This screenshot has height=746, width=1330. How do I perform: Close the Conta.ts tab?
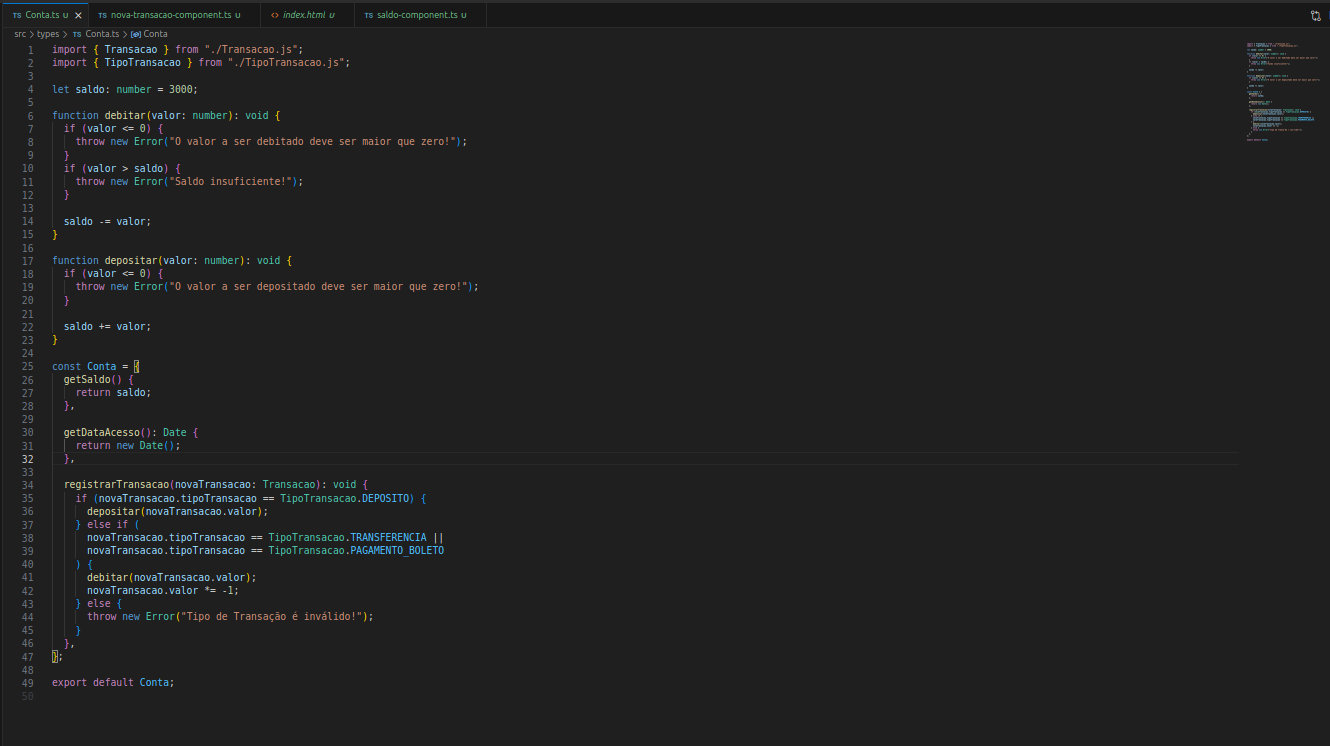click(79, 16)
